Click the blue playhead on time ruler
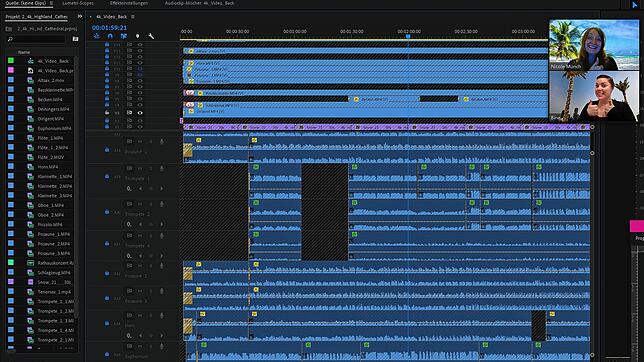The image size is (644, 362). click(x=408, y=37)
